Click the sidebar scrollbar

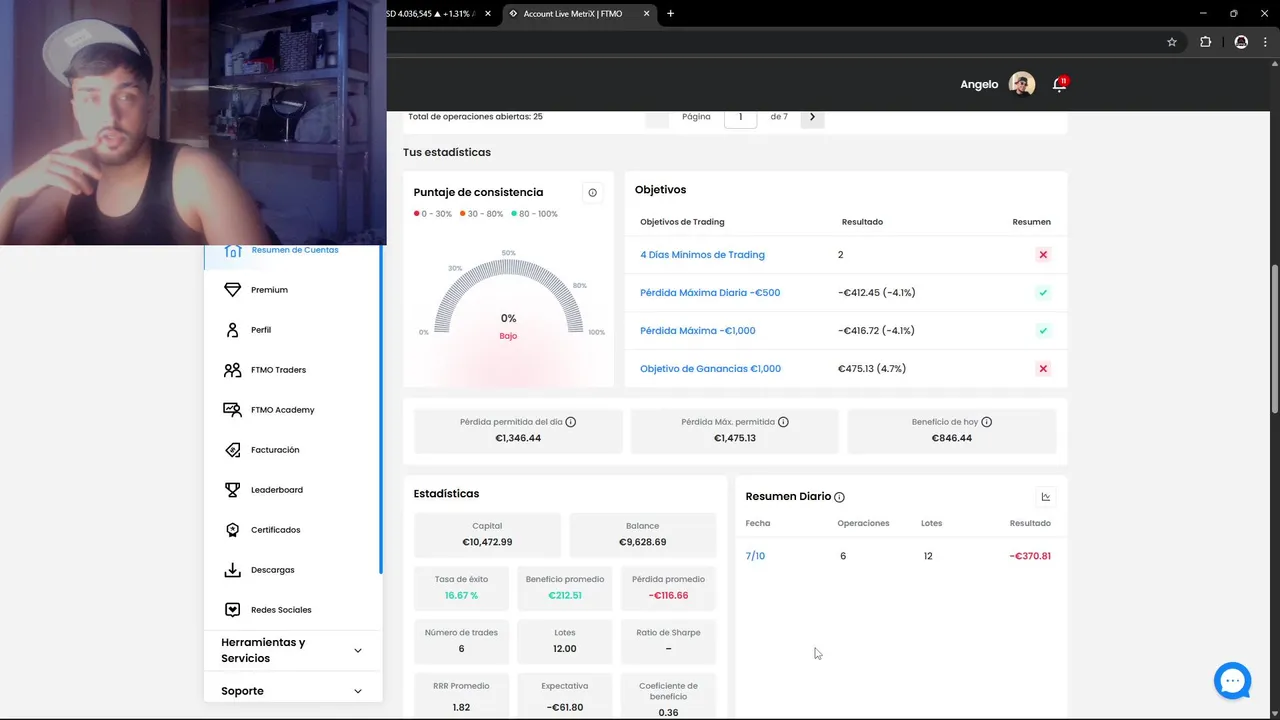click(x=380, y=410)
